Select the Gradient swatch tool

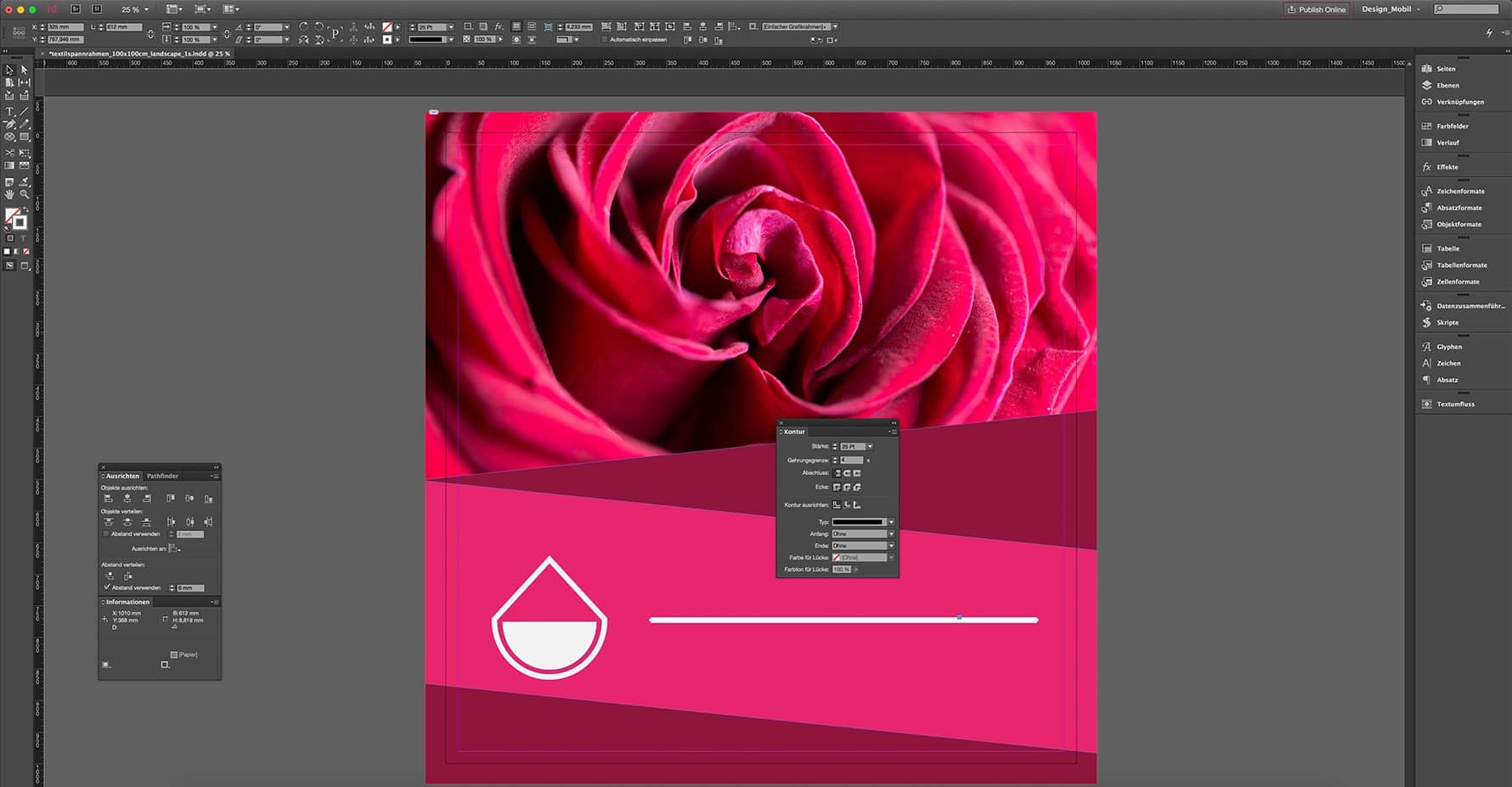[x=9, y=165]
